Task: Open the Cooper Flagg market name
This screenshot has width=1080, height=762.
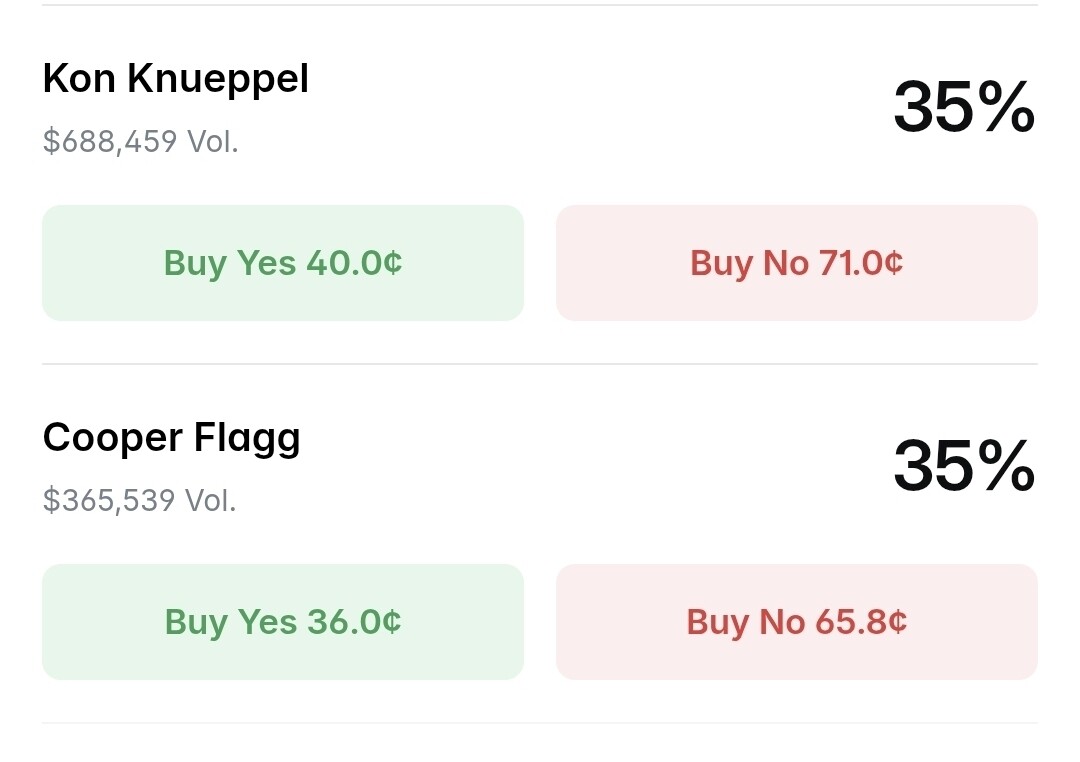Action: click(x=172, y=438)
